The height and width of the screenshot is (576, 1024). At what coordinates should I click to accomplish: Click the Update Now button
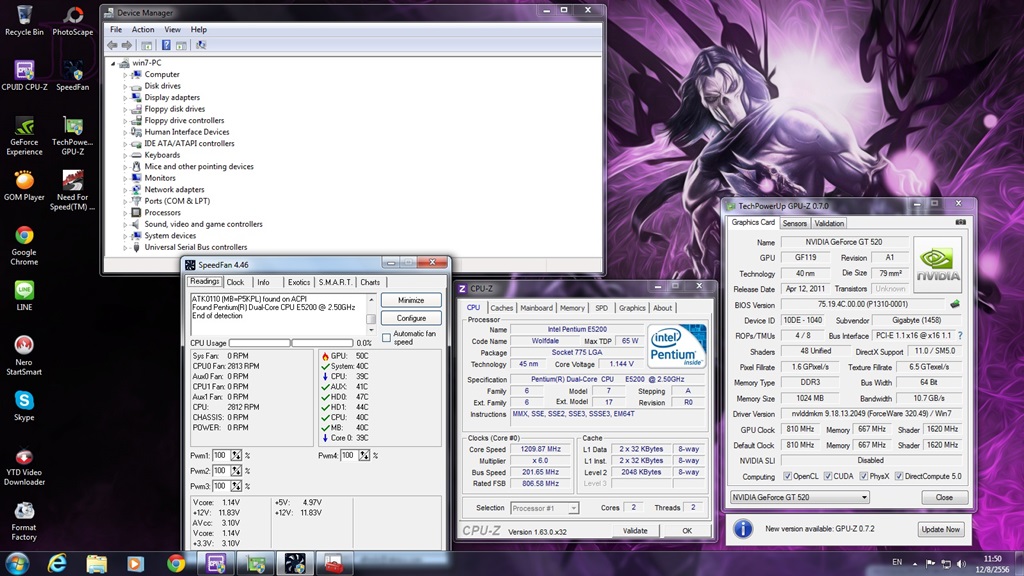(x=939, y=529)
